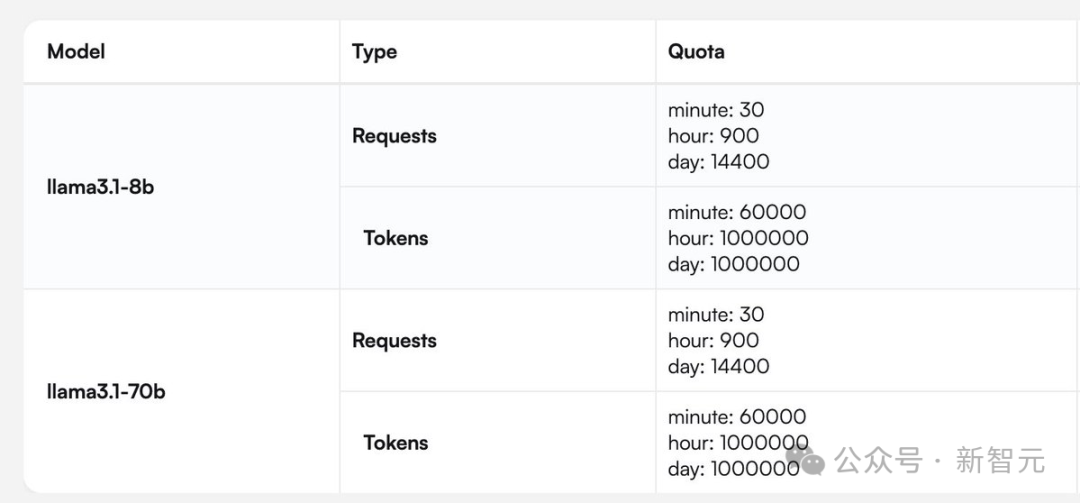Click the Tokens label for llama3.1-8b

tap(395, 238)
